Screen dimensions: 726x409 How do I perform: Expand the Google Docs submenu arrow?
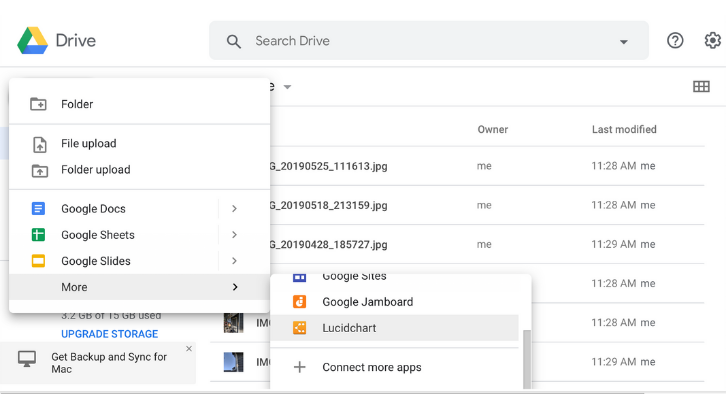[x=234, y=208]
